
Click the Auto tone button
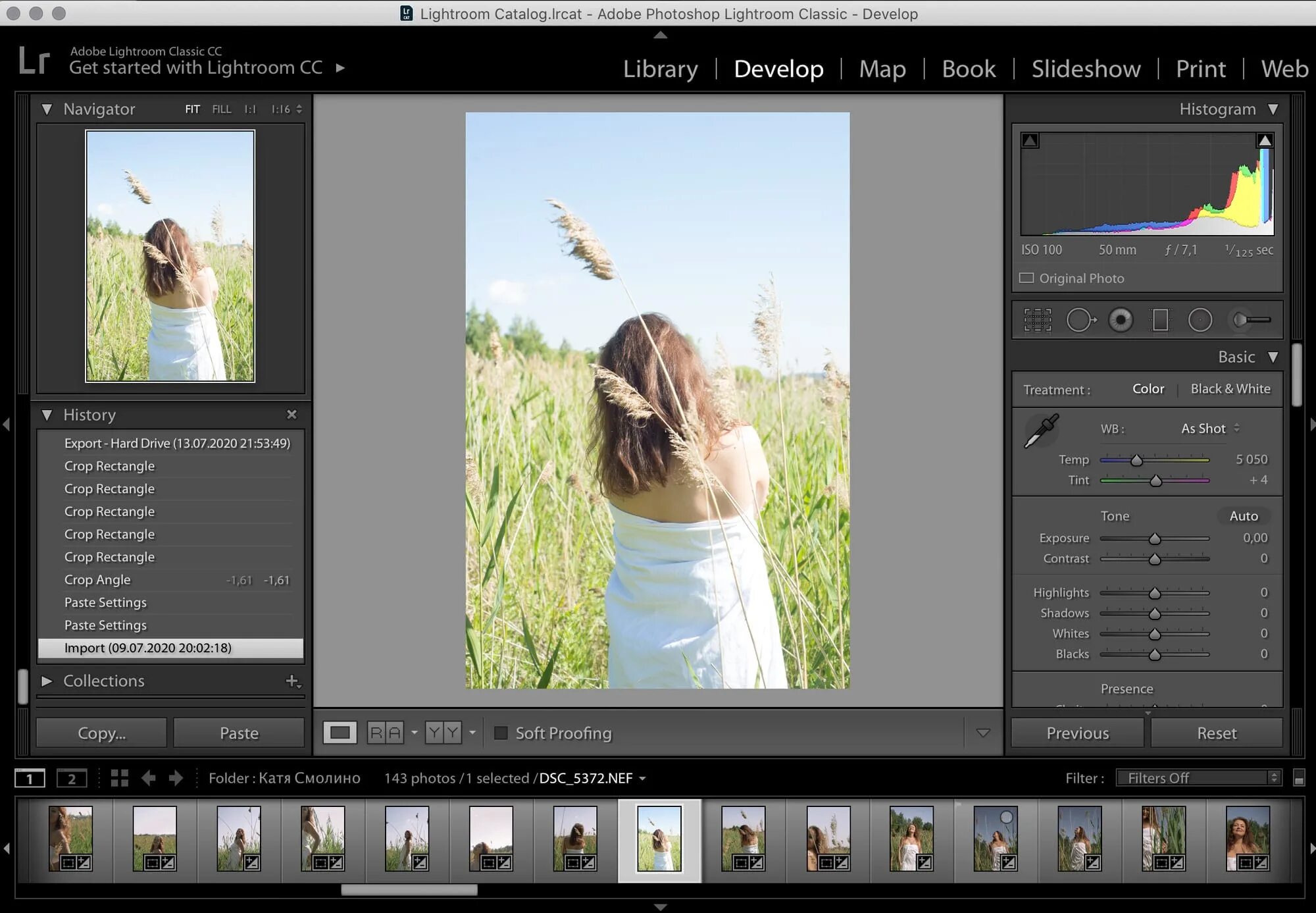1243,516
